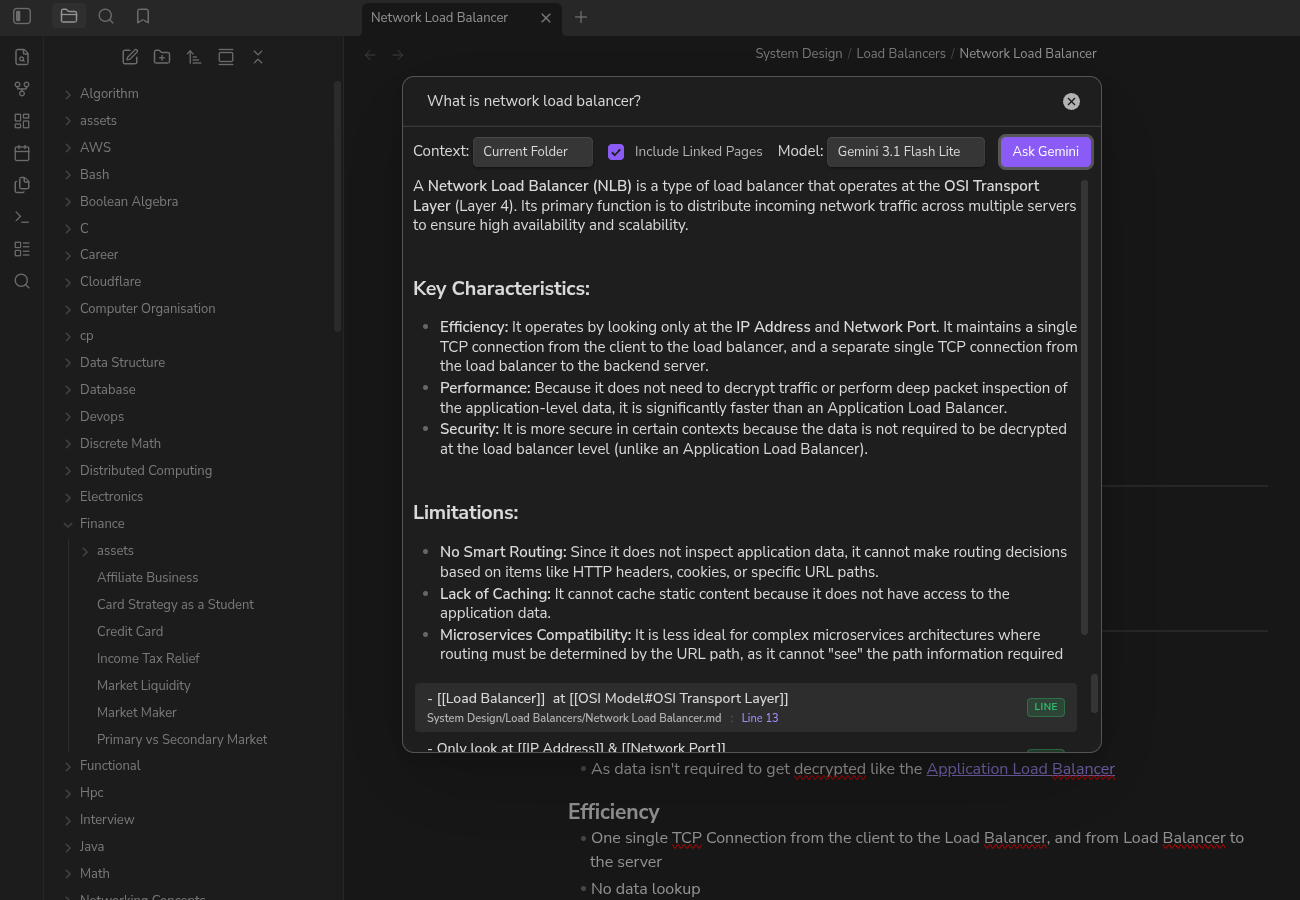The width and height of the screenshot is (1300, 900).
Task: Click the answer text scrollbar in the dialog
Action: [x=1085, y=406]
